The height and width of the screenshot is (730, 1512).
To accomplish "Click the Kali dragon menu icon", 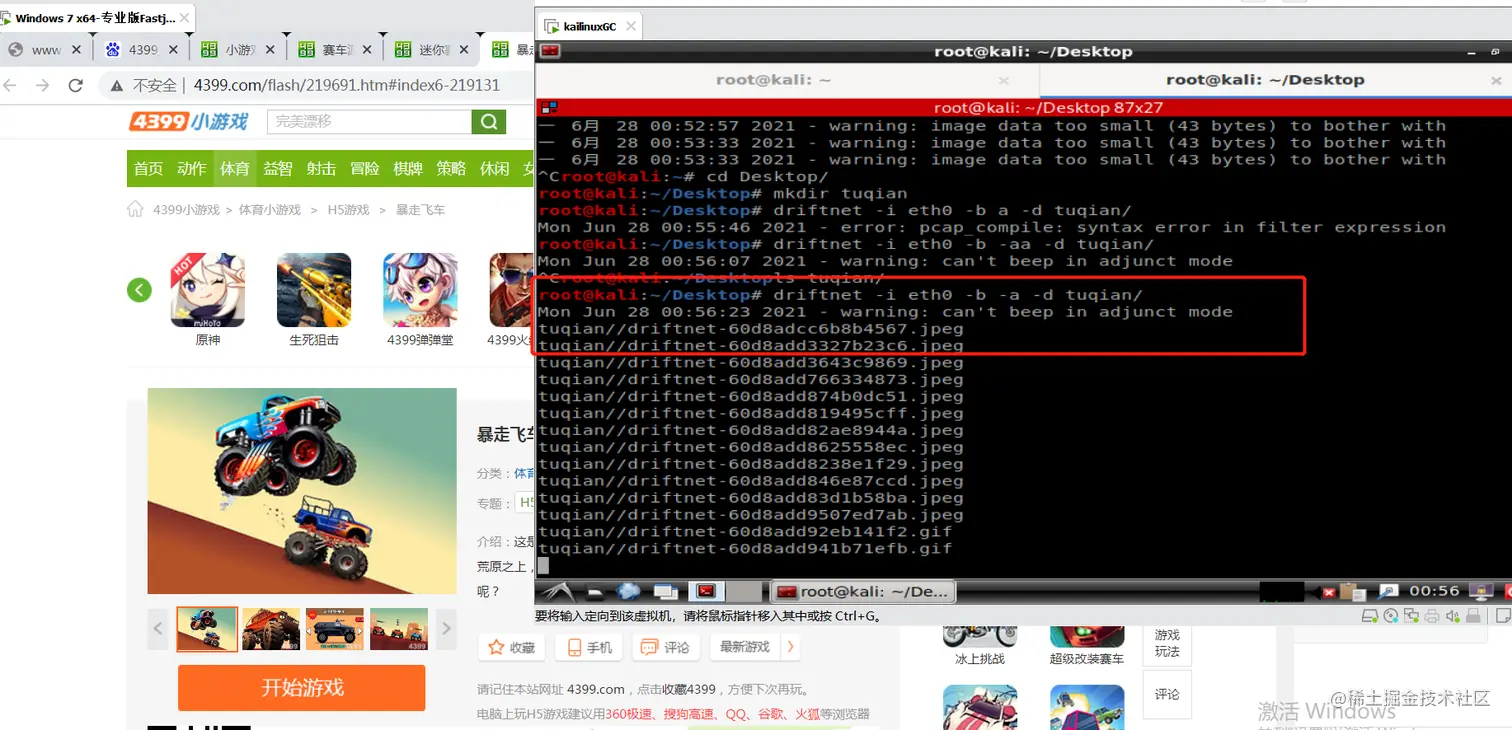I will pyautogui.click(x=557, y=591).
